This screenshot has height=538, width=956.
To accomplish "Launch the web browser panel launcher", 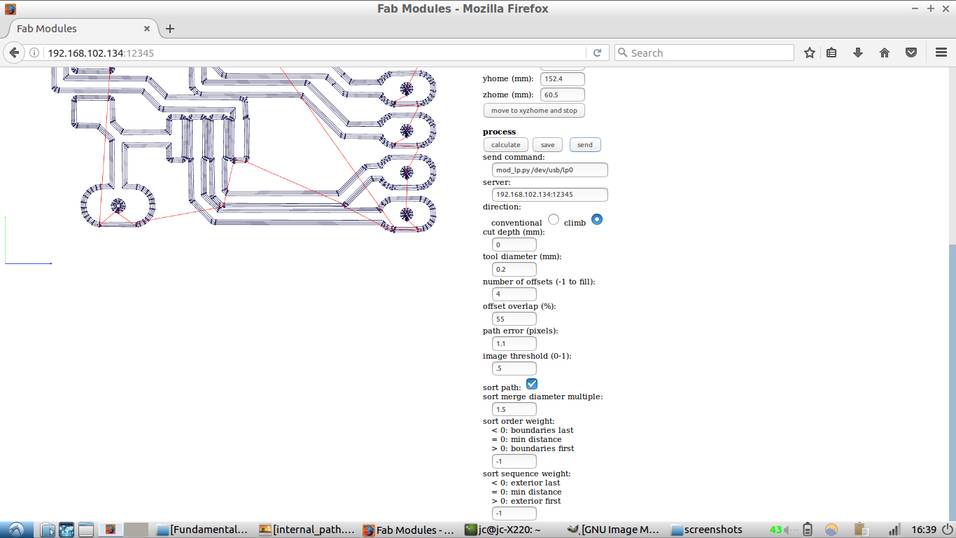I will coord(66,529).
